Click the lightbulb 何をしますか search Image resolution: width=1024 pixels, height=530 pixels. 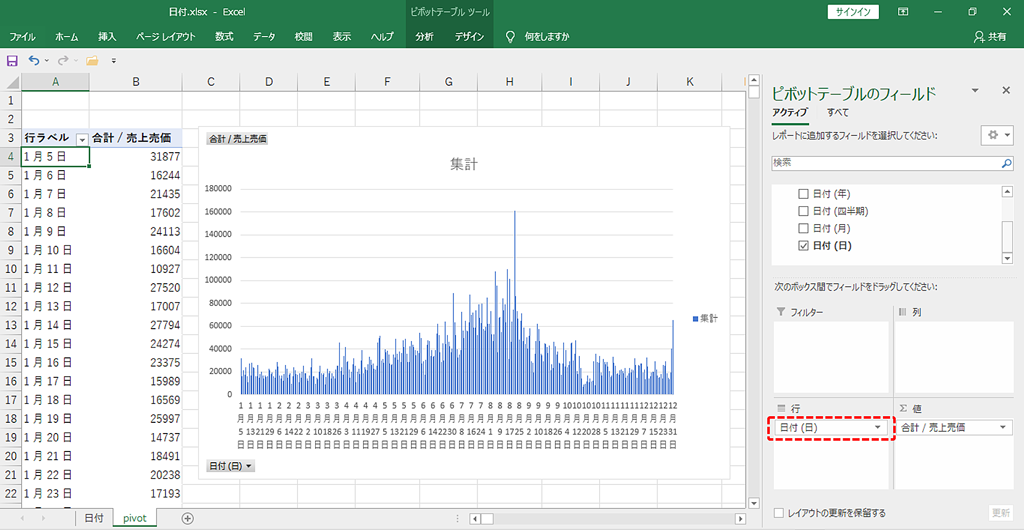pyautogui.click(x=537, y=37)
